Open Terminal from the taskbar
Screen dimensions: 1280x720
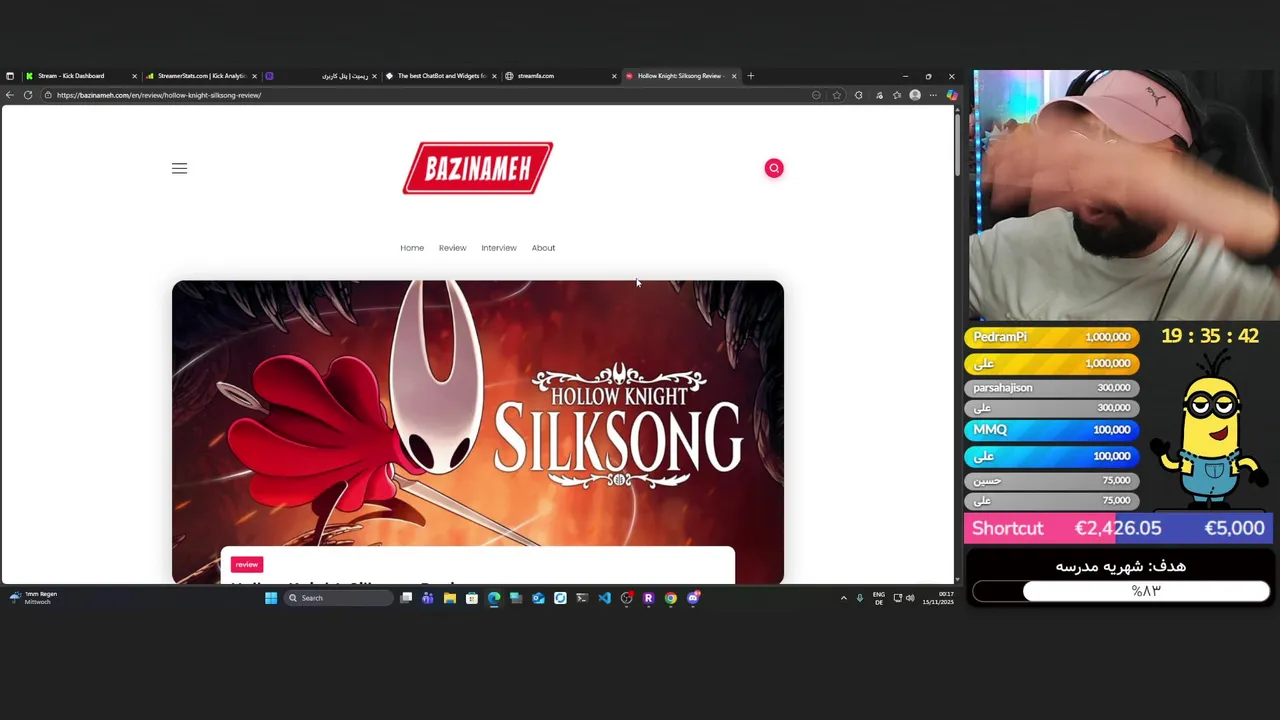point(582,598)
